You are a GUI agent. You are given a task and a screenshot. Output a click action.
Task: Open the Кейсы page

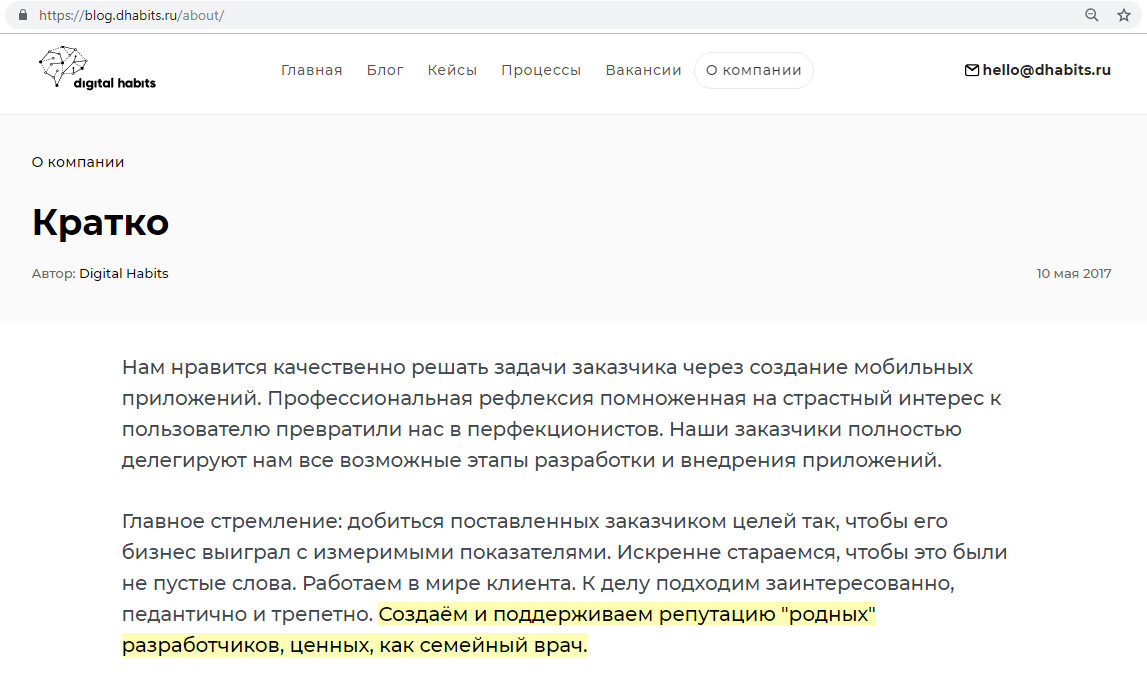click(452, 70)
